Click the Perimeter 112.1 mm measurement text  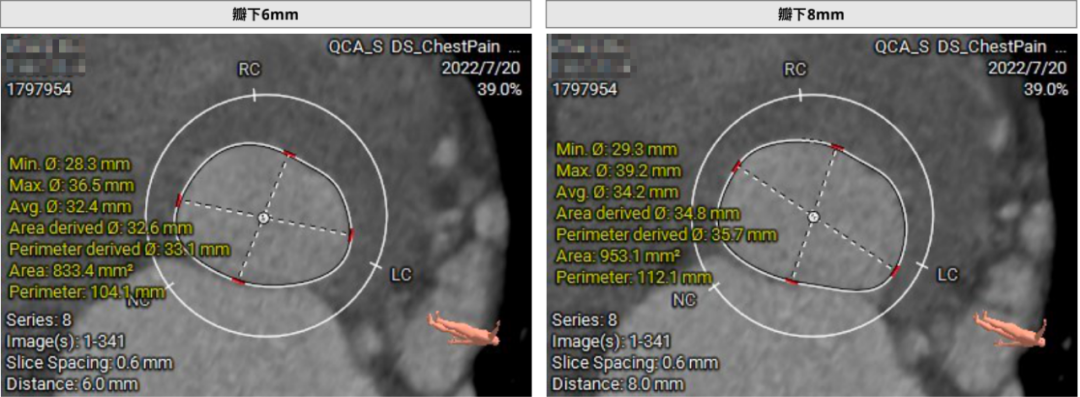[634, 278]
